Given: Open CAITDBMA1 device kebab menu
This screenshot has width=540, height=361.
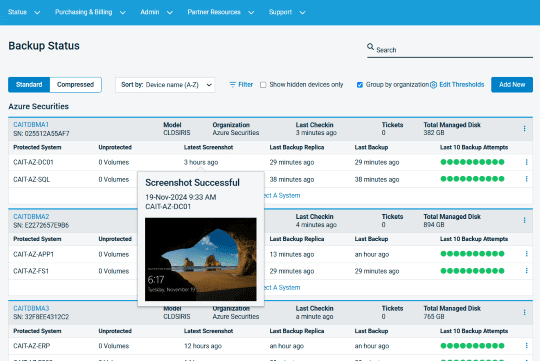Looking at the screenshot, I should point(524,128).
